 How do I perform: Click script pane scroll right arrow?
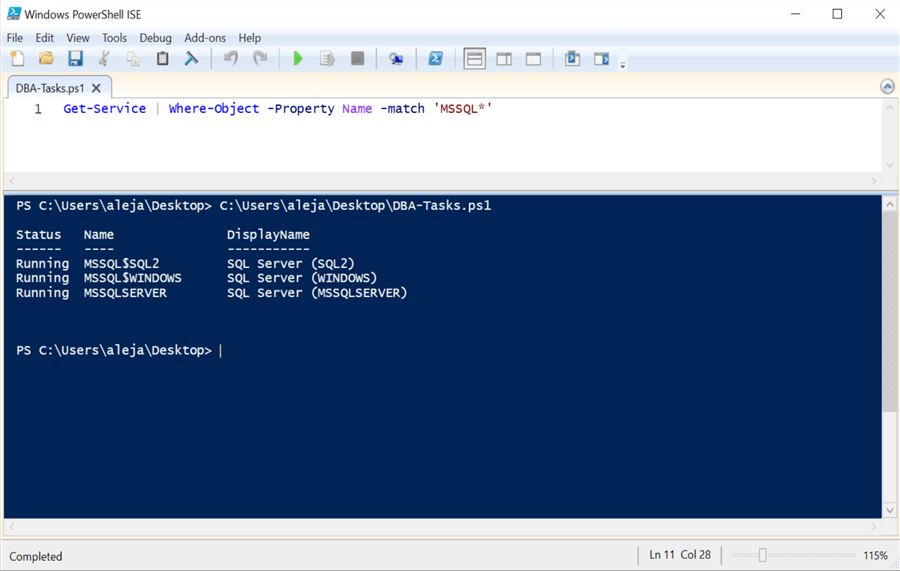click(x=874, y=181)
